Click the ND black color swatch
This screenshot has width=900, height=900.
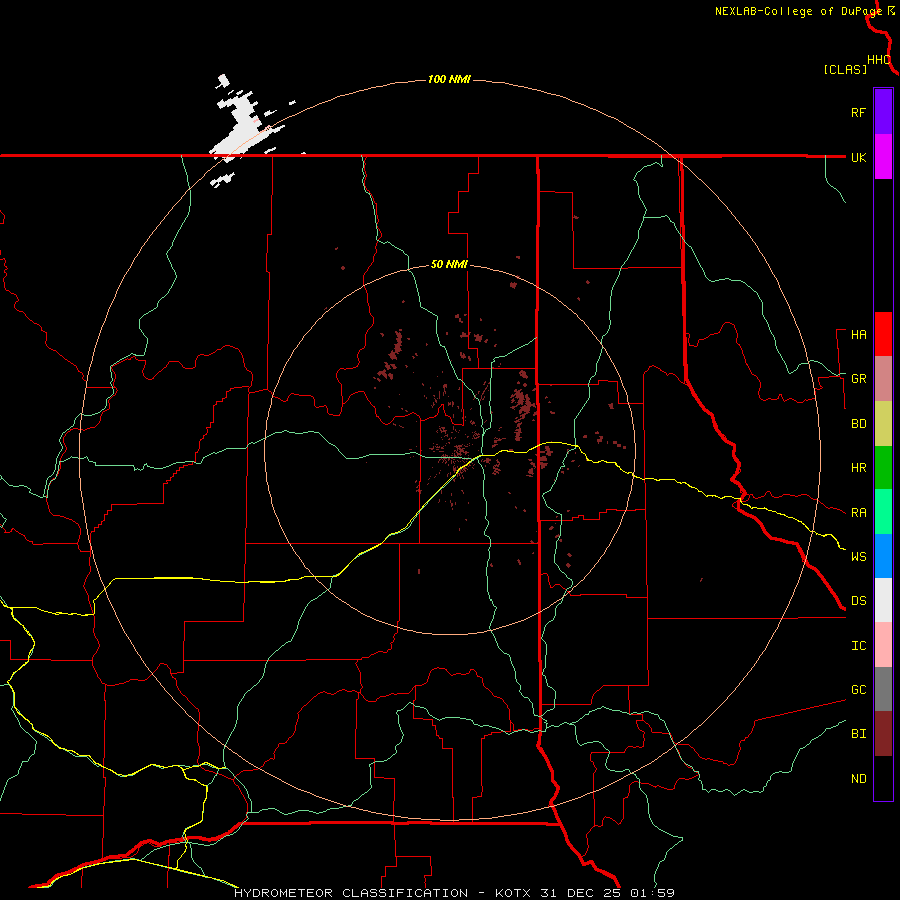coord(883,778)
